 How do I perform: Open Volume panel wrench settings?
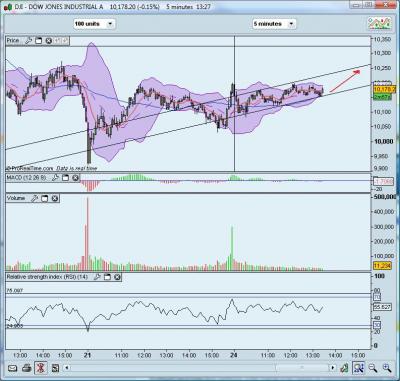point(34,198)
